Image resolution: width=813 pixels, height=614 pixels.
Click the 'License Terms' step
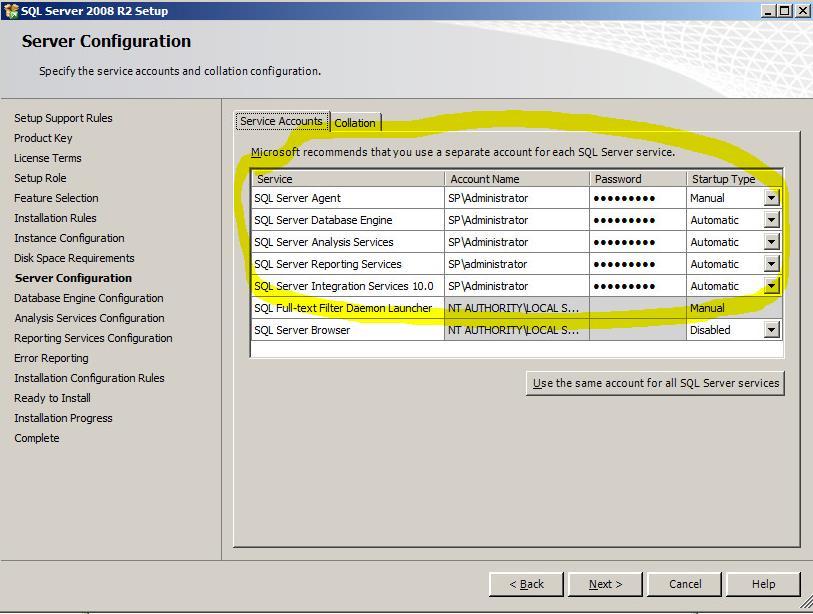coord(48,158)
